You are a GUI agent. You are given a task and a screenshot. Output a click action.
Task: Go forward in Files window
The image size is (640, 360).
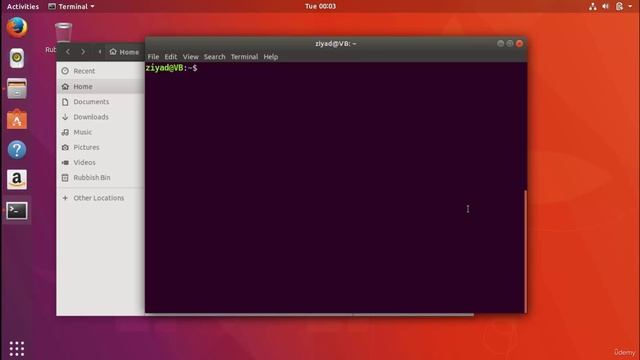(83, 52)
